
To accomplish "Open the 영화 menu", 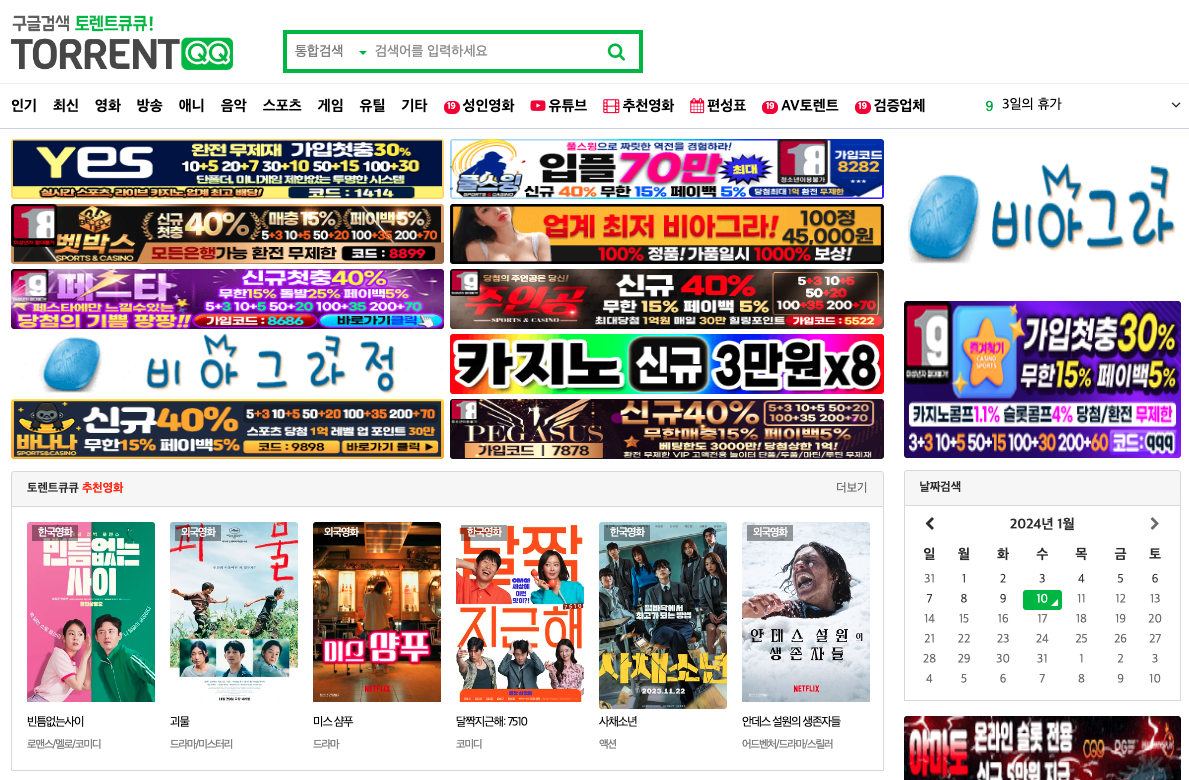I will [108, 105].
